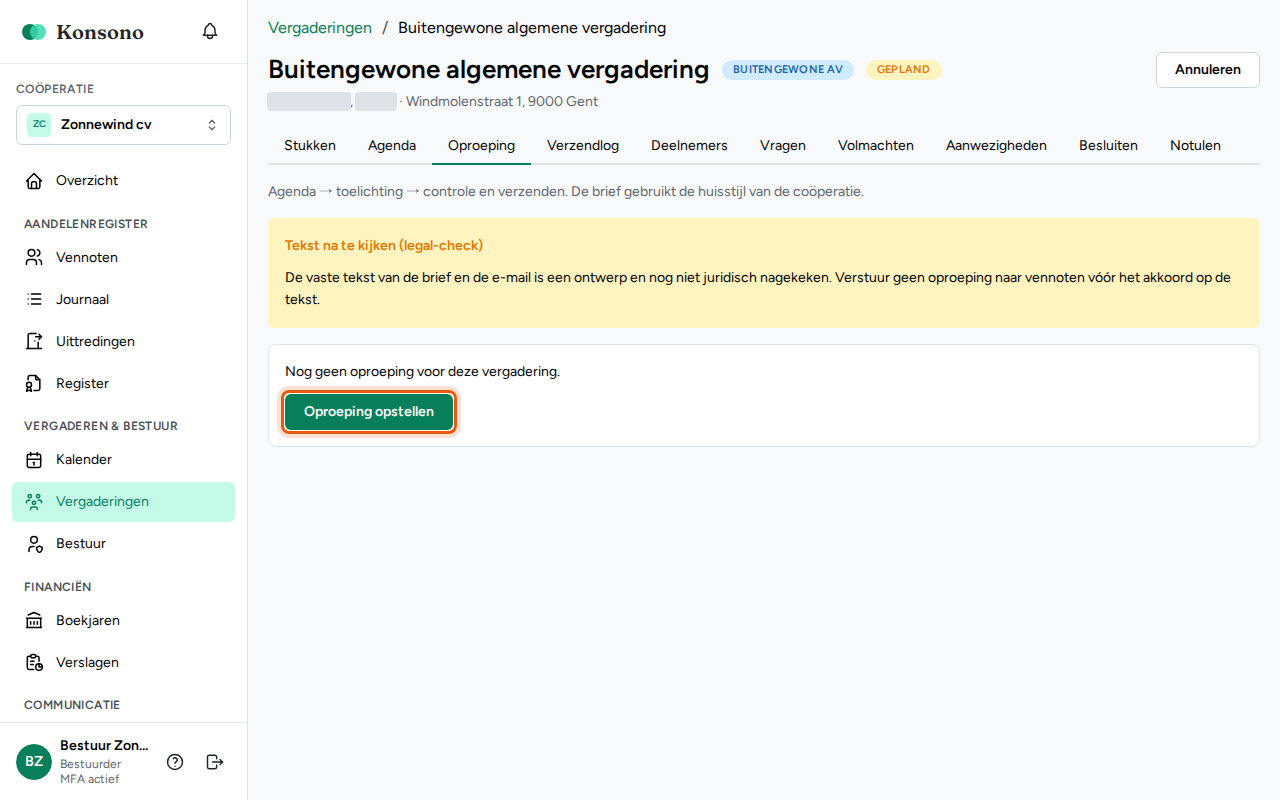Switch to the Vragen tab
This screenshot has height=800, width=1280.
click(783, 146)
